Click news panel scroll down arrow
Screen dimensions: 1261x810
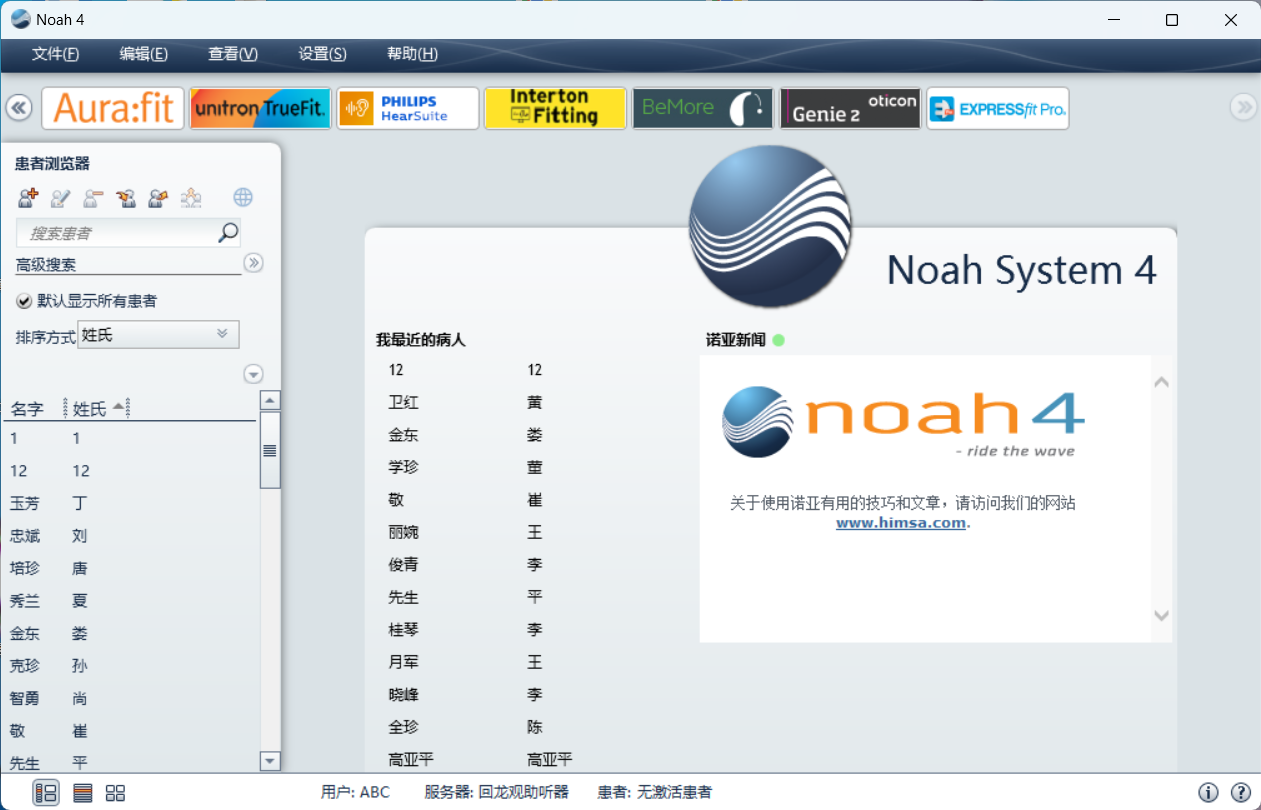point(1161,615)
